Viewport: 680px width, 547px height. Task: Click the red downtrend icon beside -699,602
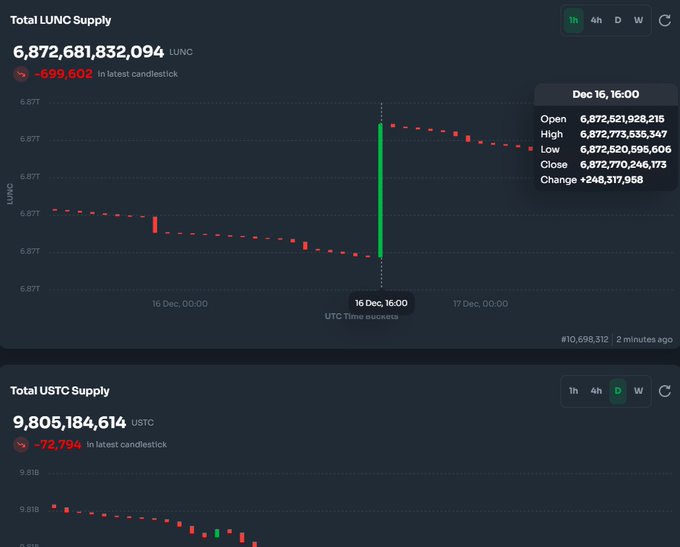(21, 74)
